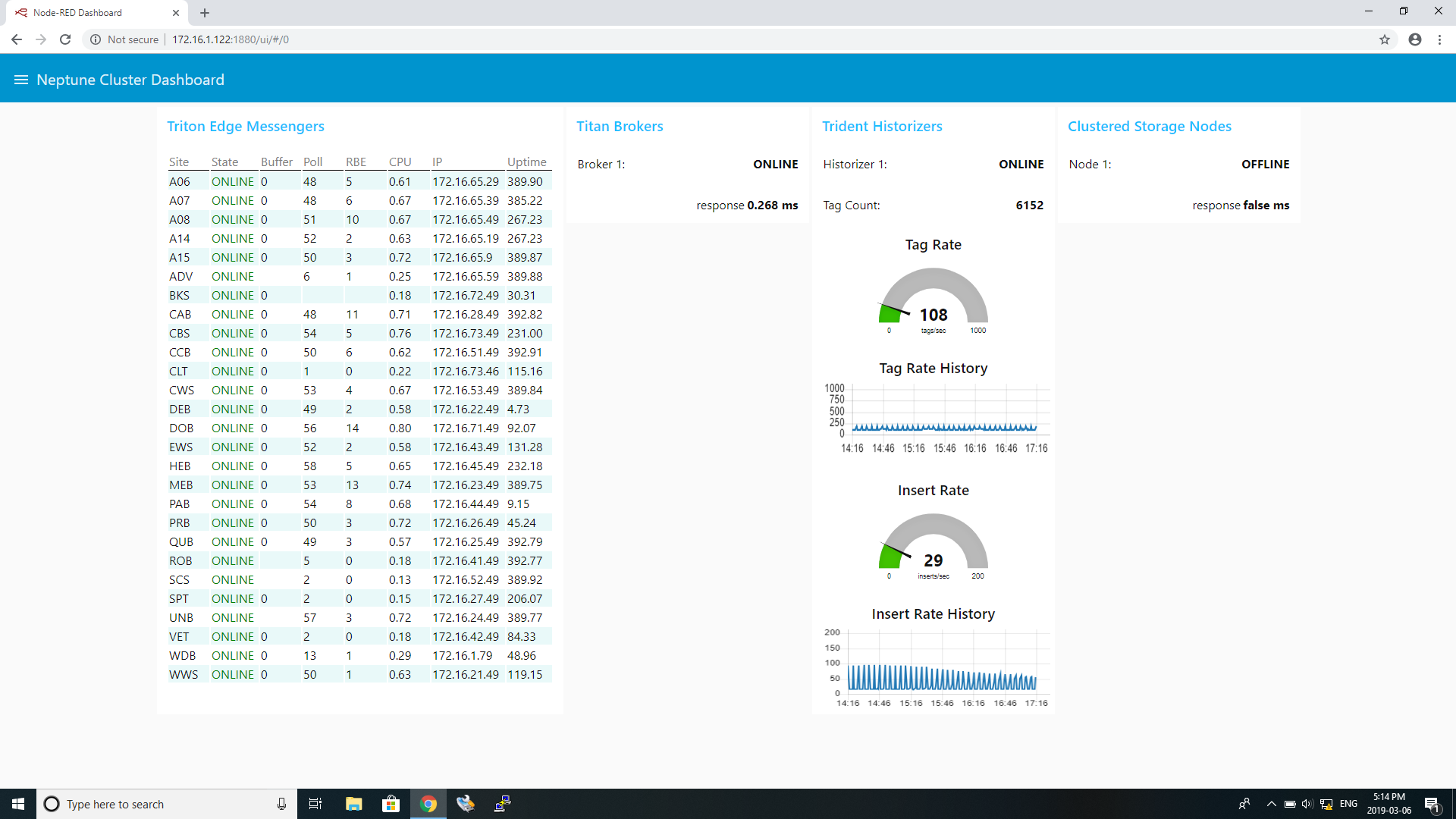Click the network status icon in the tray

point(1326,804)
